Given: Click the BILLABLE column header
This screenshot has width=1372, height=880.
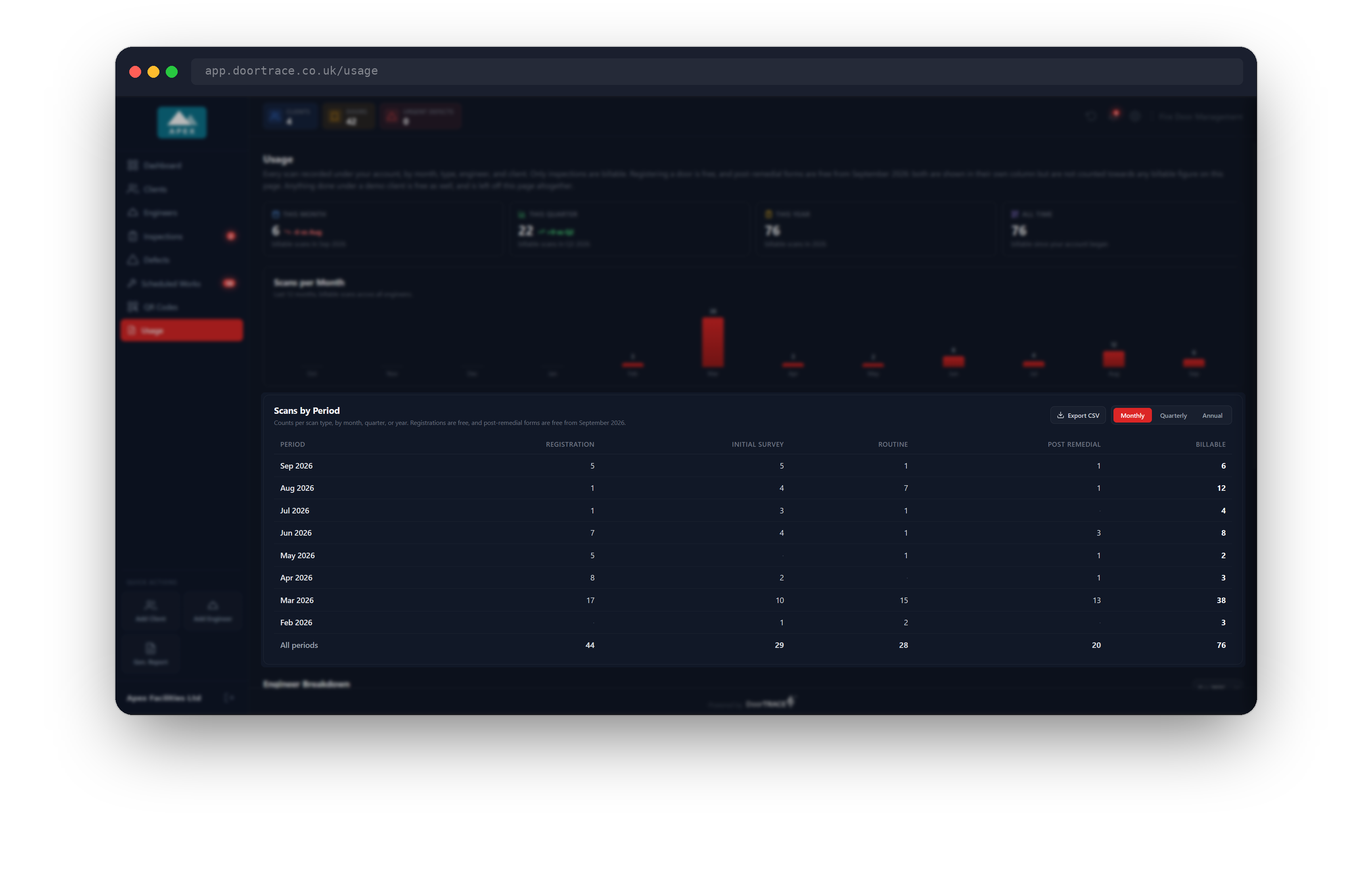Looking at the screenshot, I should [1210, 444].
